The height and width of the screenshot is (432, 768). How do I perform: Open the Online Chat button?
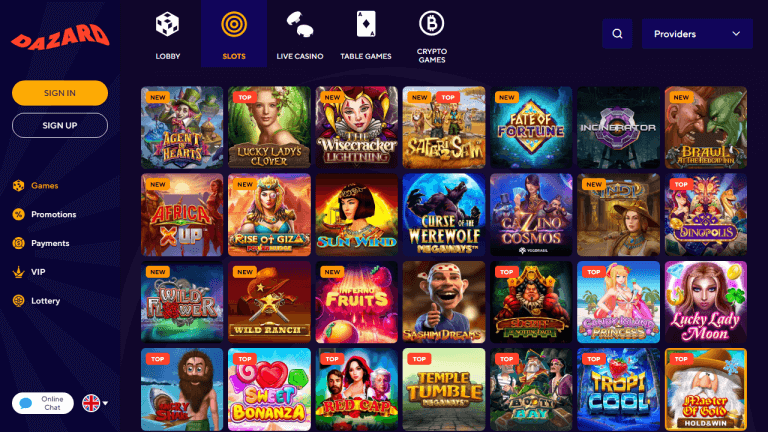click(x=43, y=403)
